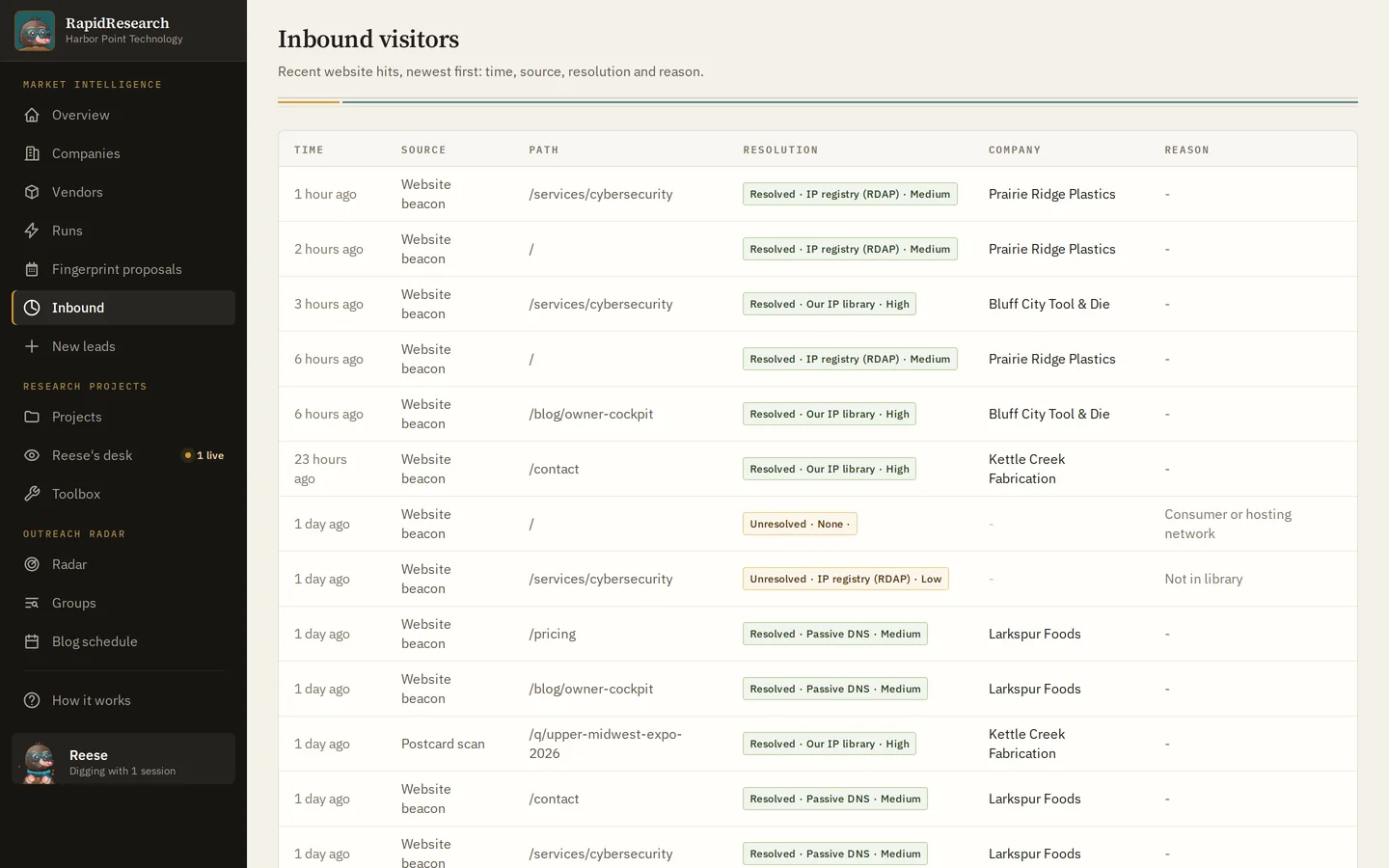Click the Inbound clock icon

pos(32,308)
